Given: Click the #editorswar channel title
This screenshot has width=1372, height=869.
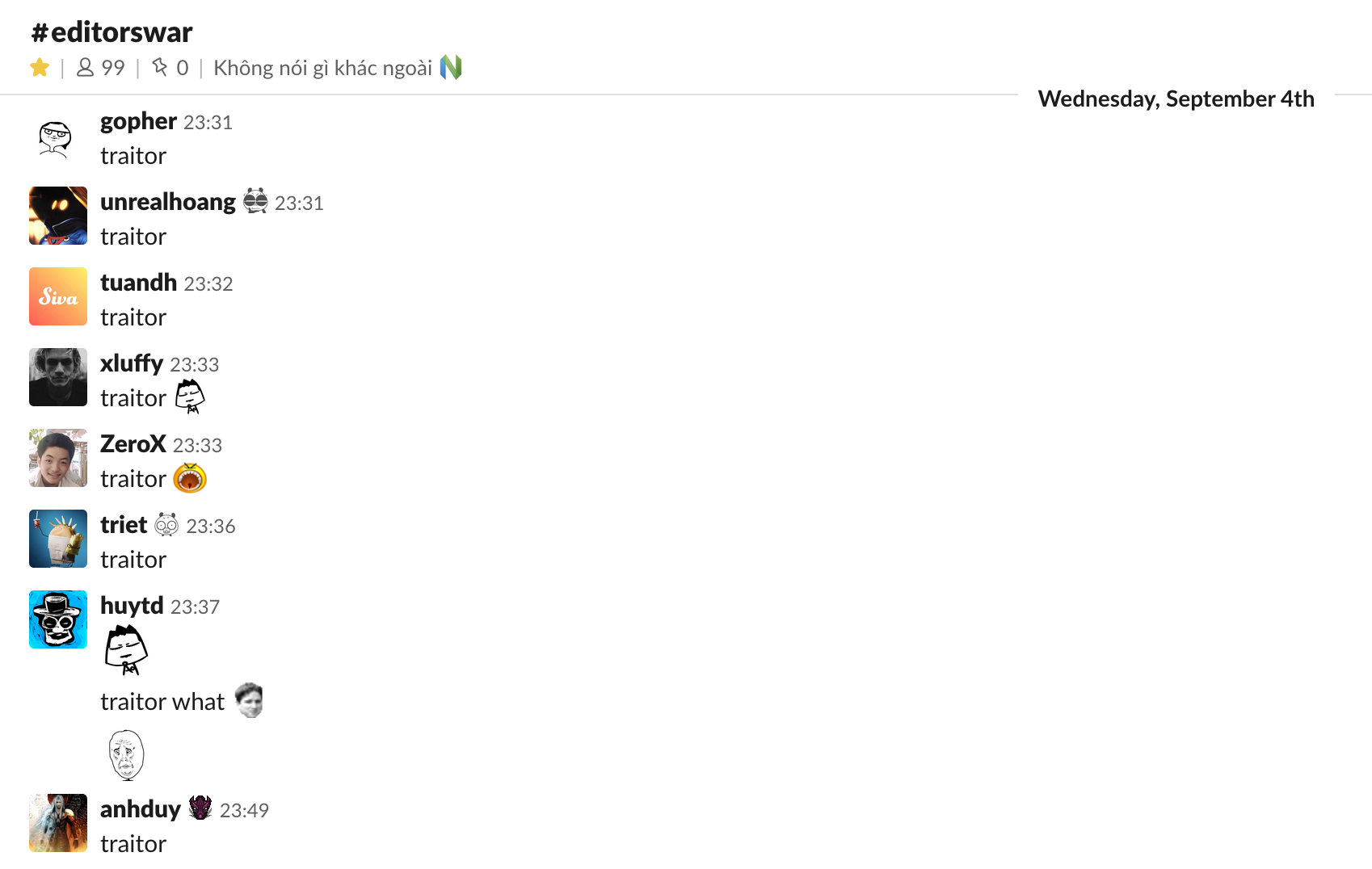Looking at the screenshot, I should point(112,32).
